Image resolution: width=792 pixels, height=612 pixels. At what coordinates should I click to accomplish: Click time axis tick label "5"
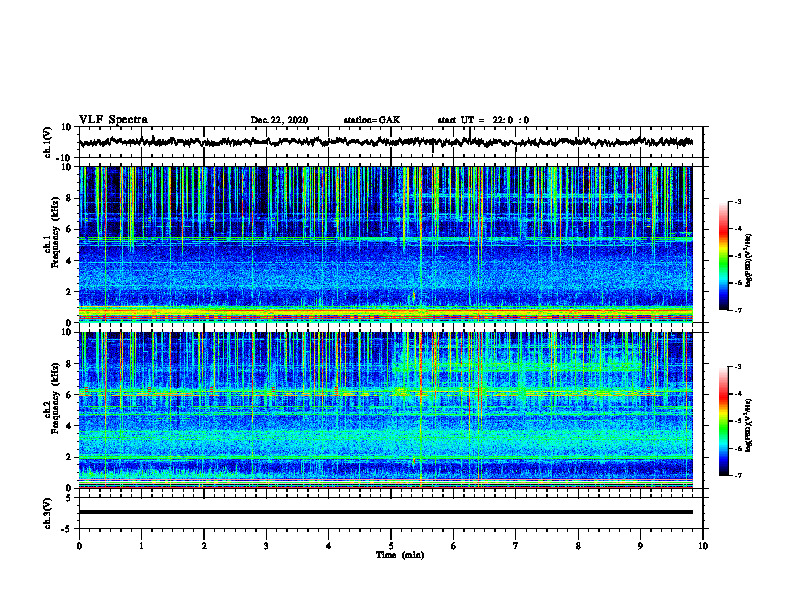pyautogui.click(x=391, y=546)
